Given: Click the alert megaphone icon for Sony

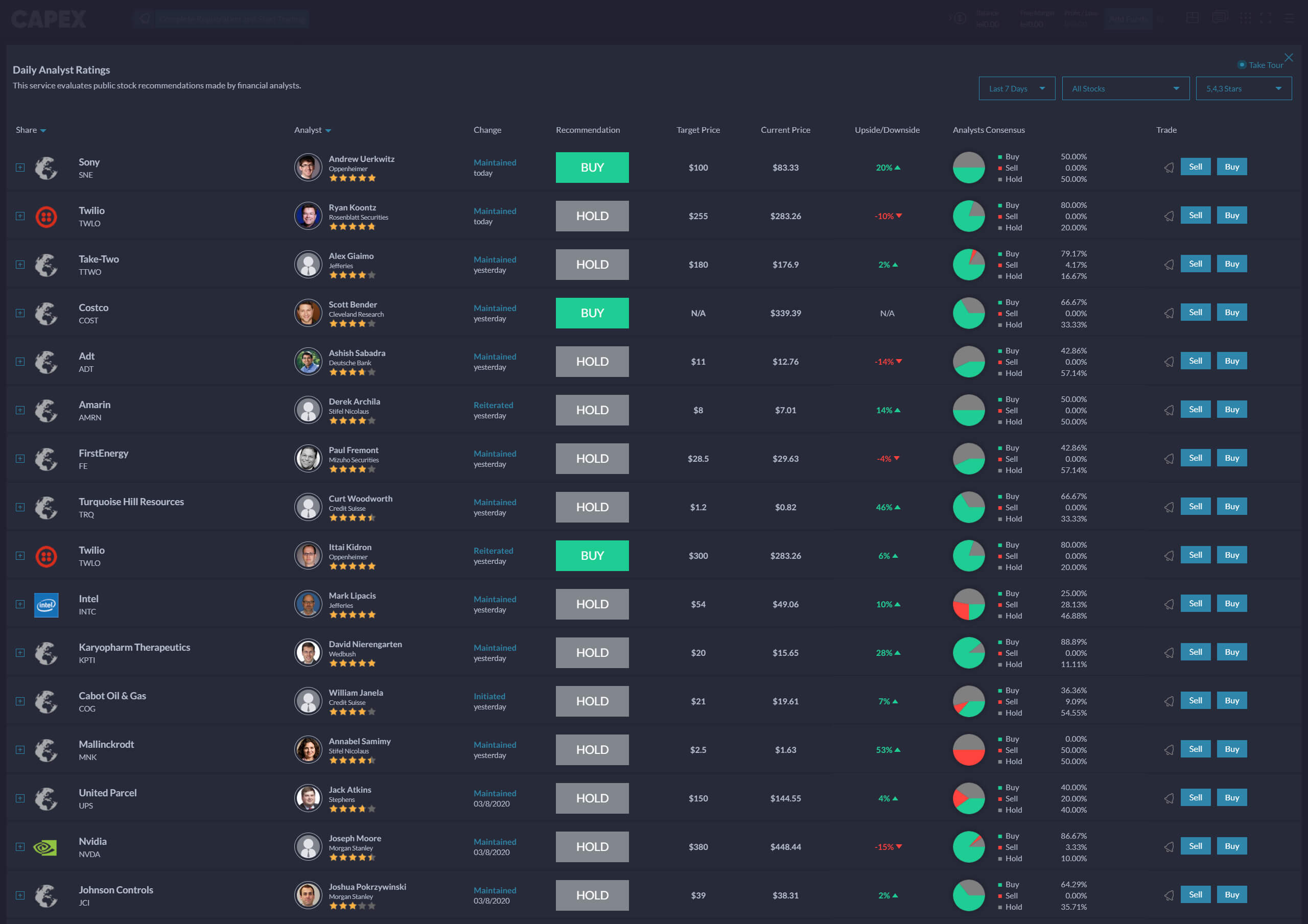Looking at the screenshot, I should pos(1169,168).
